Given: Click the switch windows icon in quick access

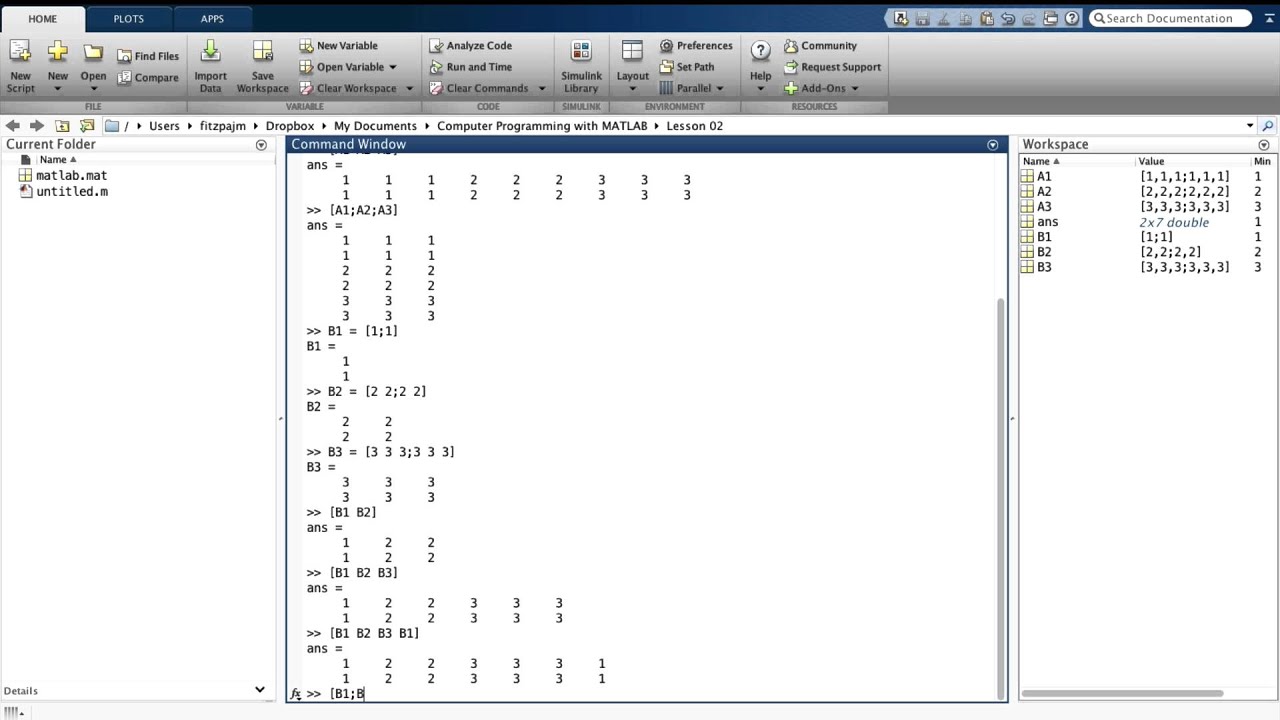Looking at the screenshot, I should tap(1050, 18).
